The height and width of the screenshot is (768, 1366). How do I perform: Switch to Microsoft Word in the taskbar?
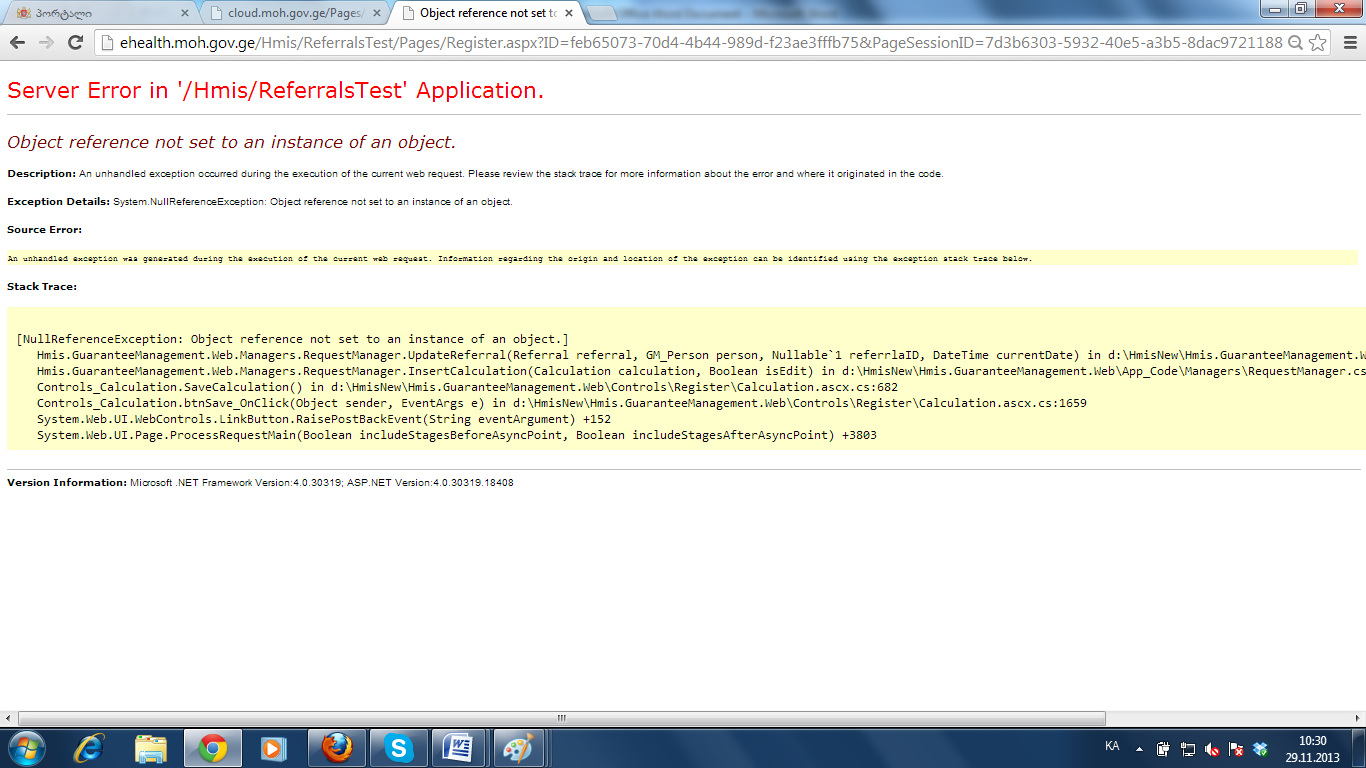459,748
